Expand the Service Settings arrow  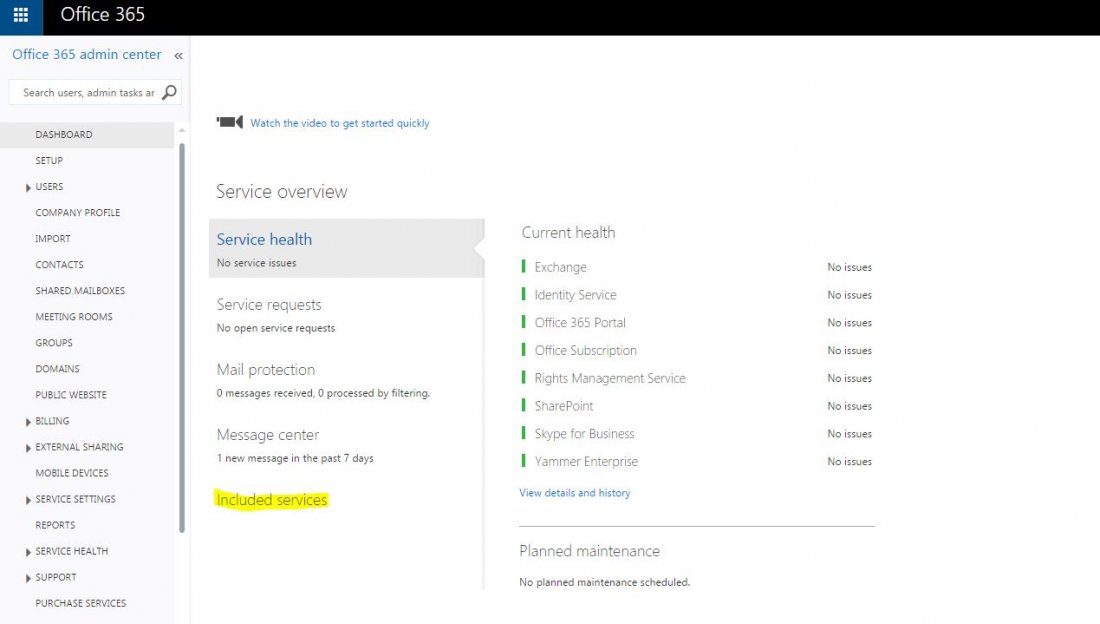coord(28,500)
